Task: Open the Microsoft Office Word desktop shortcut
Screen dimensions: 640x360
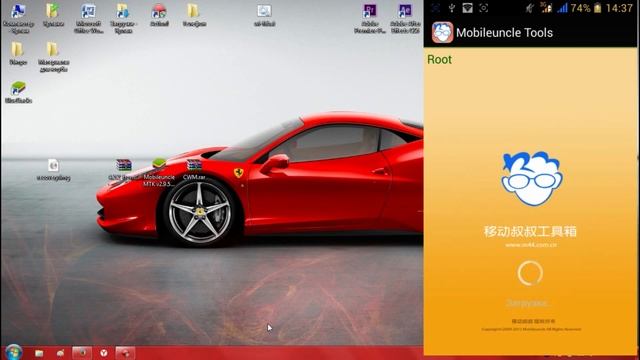Action: [x=88, y=11]
